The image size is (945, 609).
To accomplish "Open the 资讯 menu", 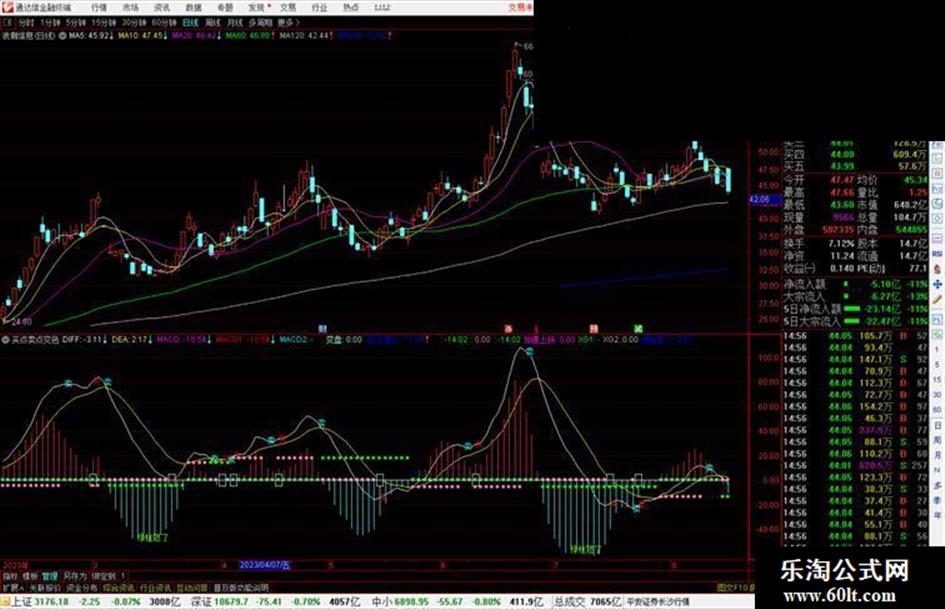I will tap(162, 7).
